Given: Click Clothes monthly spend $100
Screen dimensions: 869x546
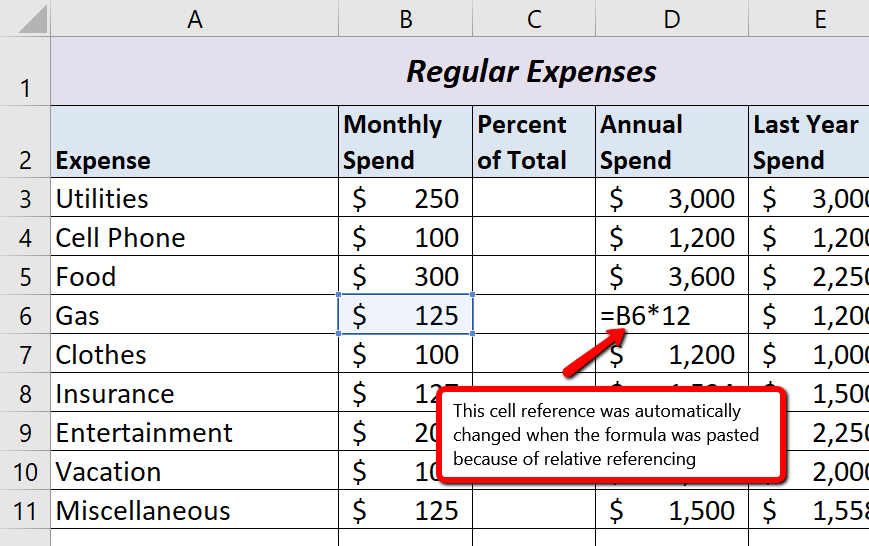Looking at the screenshot, I should coord(406,354).
